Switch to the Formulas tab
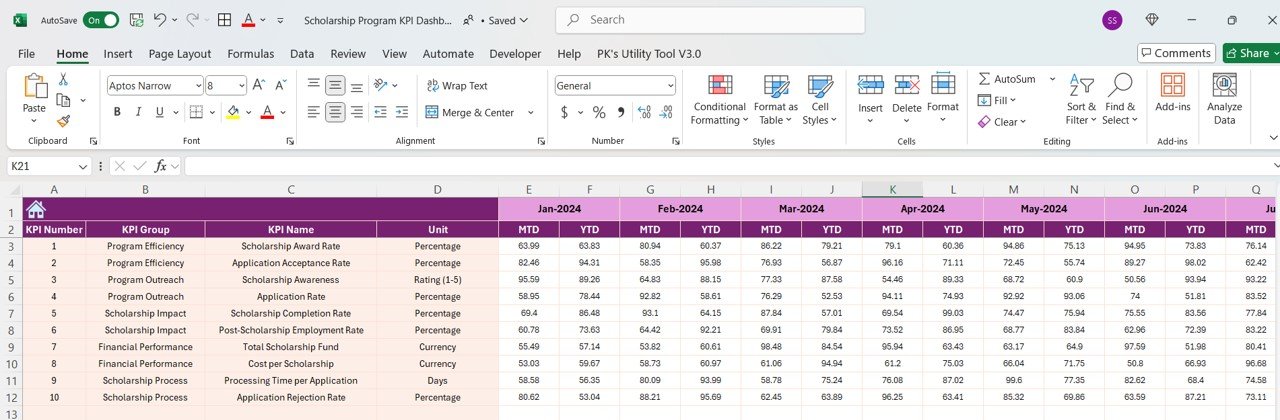1280x420 pixels. click(250, 54)
